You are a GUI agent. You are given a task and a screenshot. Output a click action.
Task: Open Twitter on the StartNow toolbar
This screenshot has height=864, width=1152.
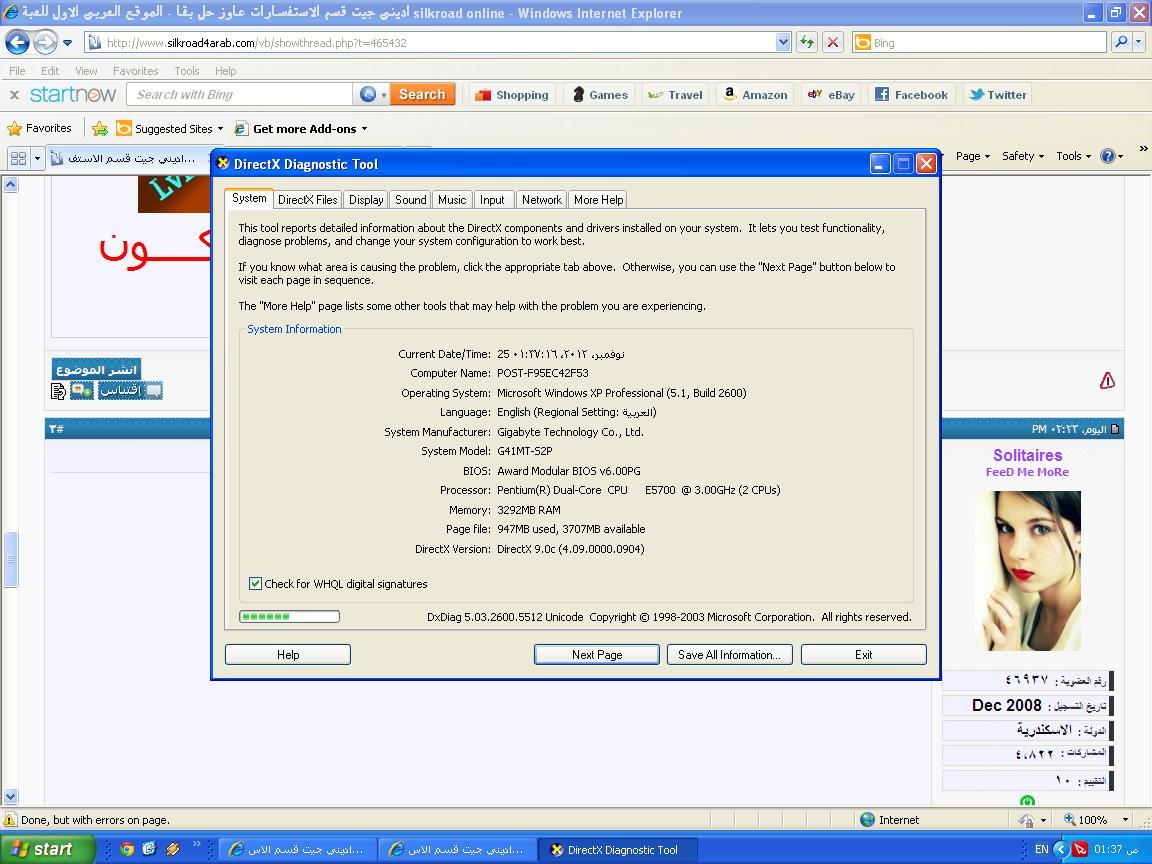click(997, 95)
